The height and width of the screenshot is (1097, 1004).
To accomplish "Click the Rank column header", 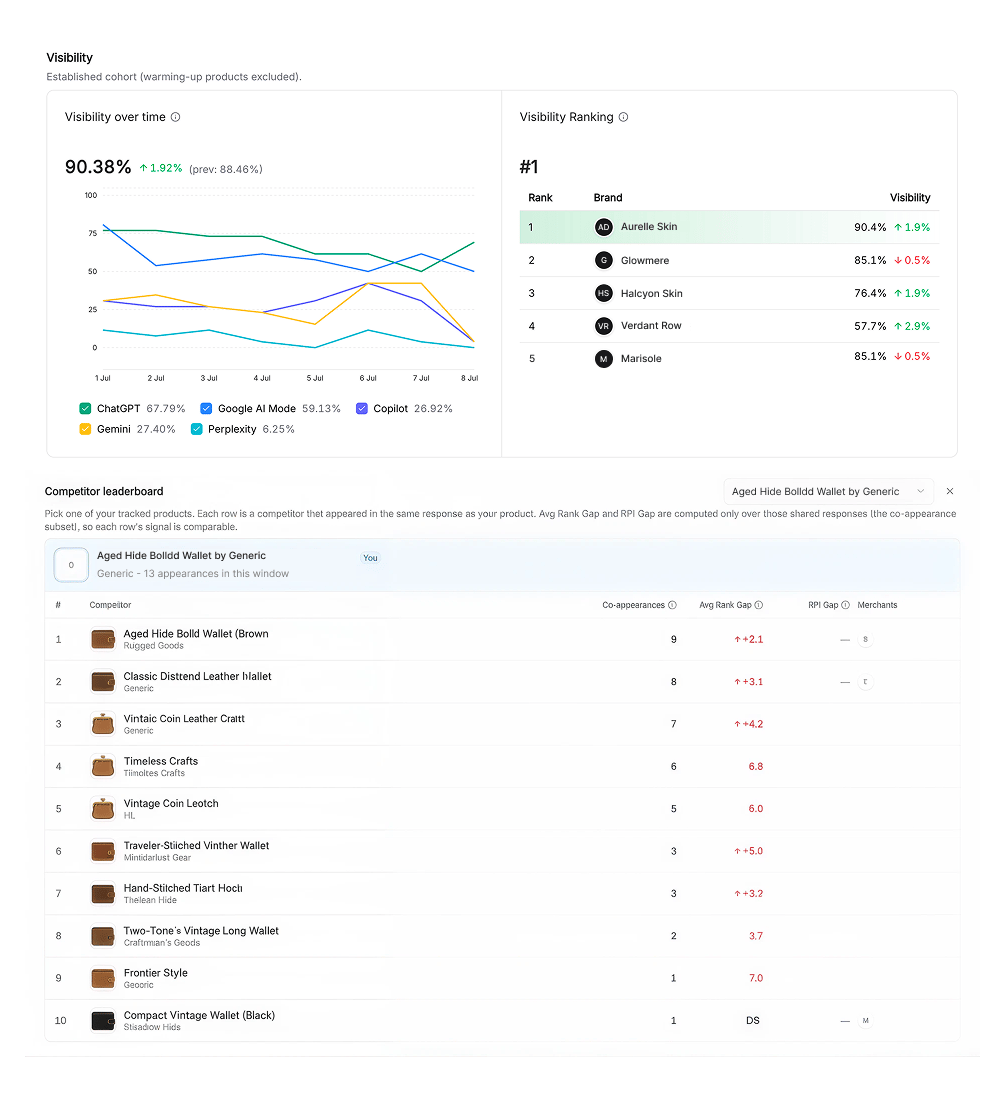I will pyautogui.click(x=540, y=198).
